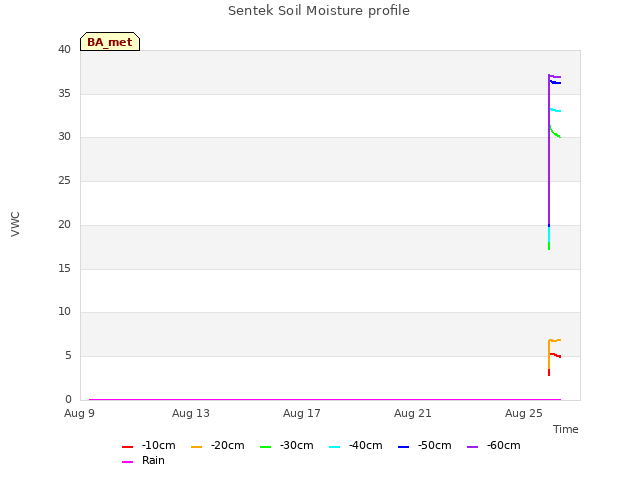This screenshot has width=640, height=480.
Task: Click the orange -20cm legend color marker
Action: click(196, 447)
